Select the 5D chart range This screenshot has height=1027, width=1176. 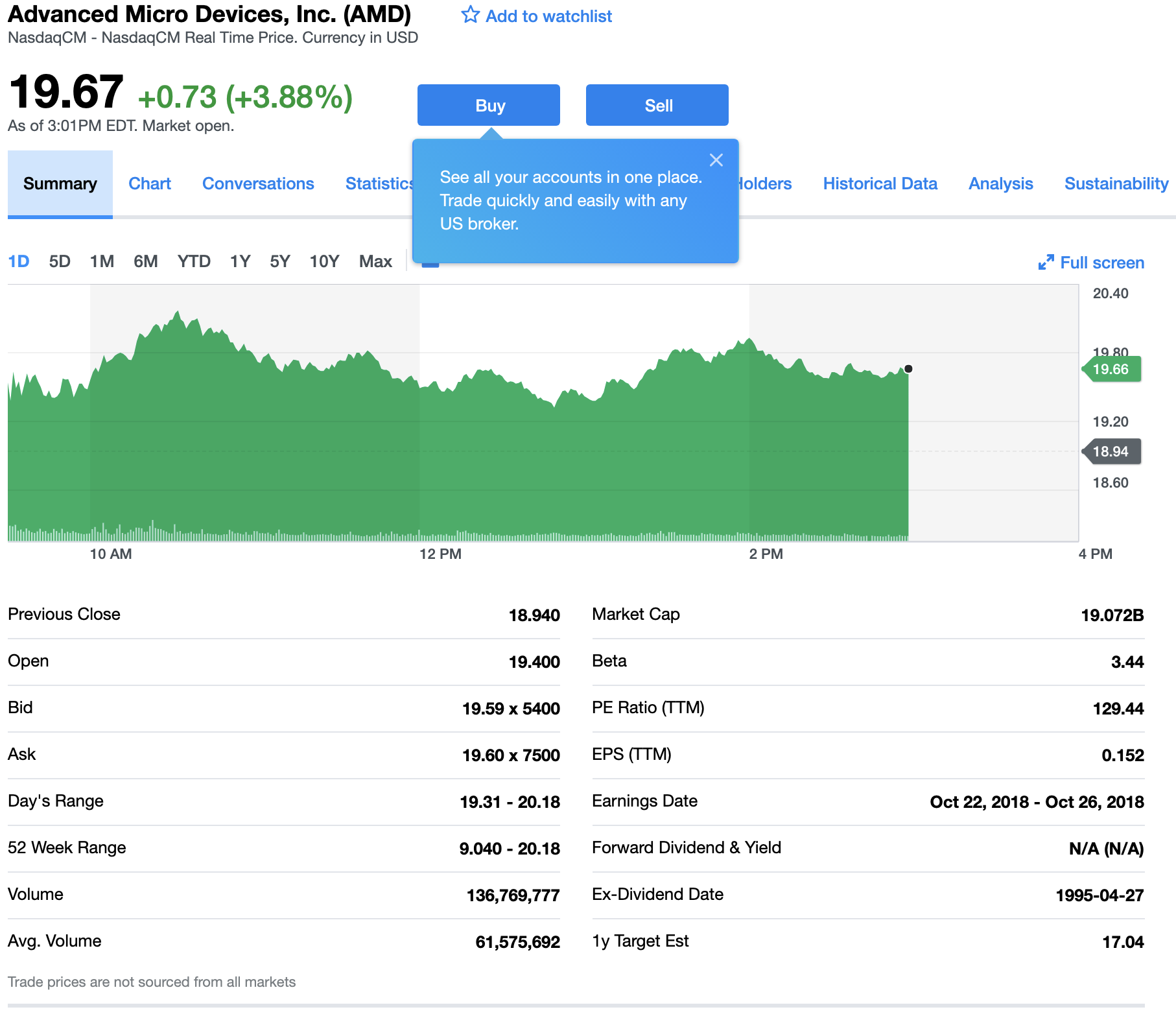60,261
